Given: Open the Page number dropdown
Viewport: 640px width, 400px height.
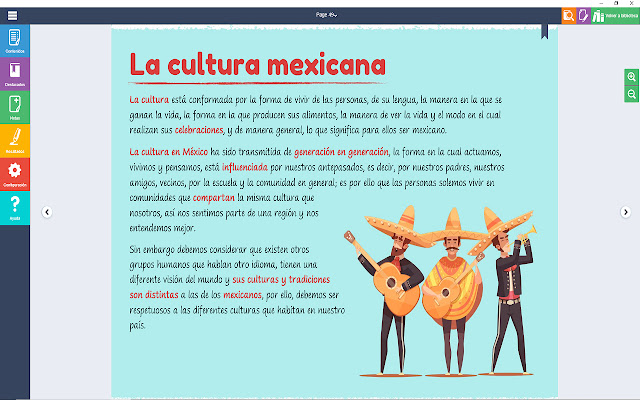Looking at the screenshot, I should click(326, 15).
